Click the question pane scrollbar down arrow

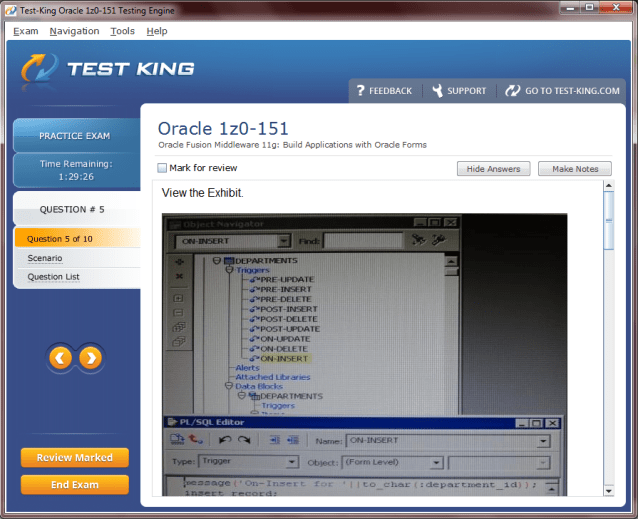608,491
